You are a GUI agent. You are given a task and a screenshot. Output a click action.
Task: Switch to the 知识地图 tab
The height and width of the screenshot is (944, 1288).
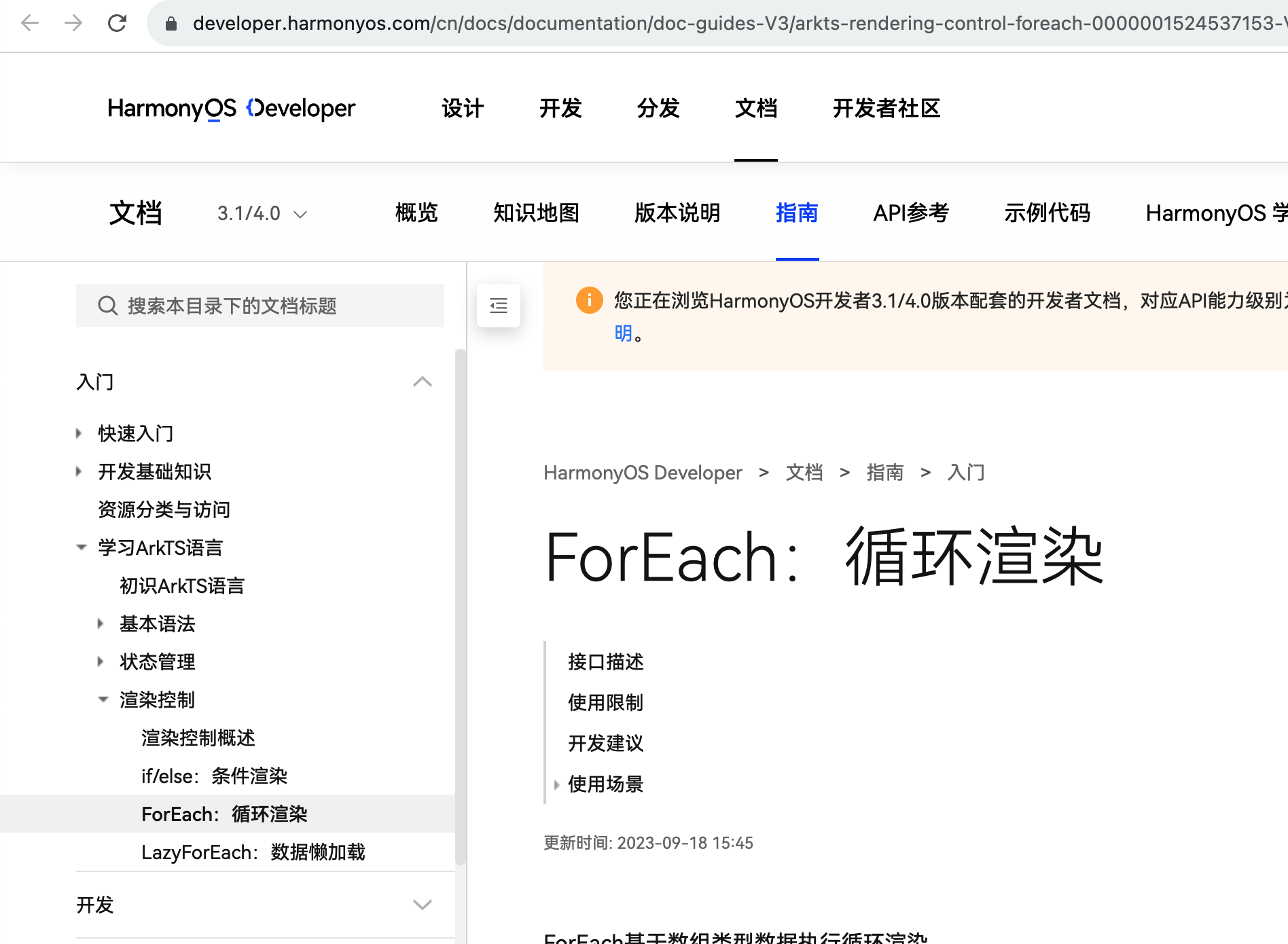point(536,213)
